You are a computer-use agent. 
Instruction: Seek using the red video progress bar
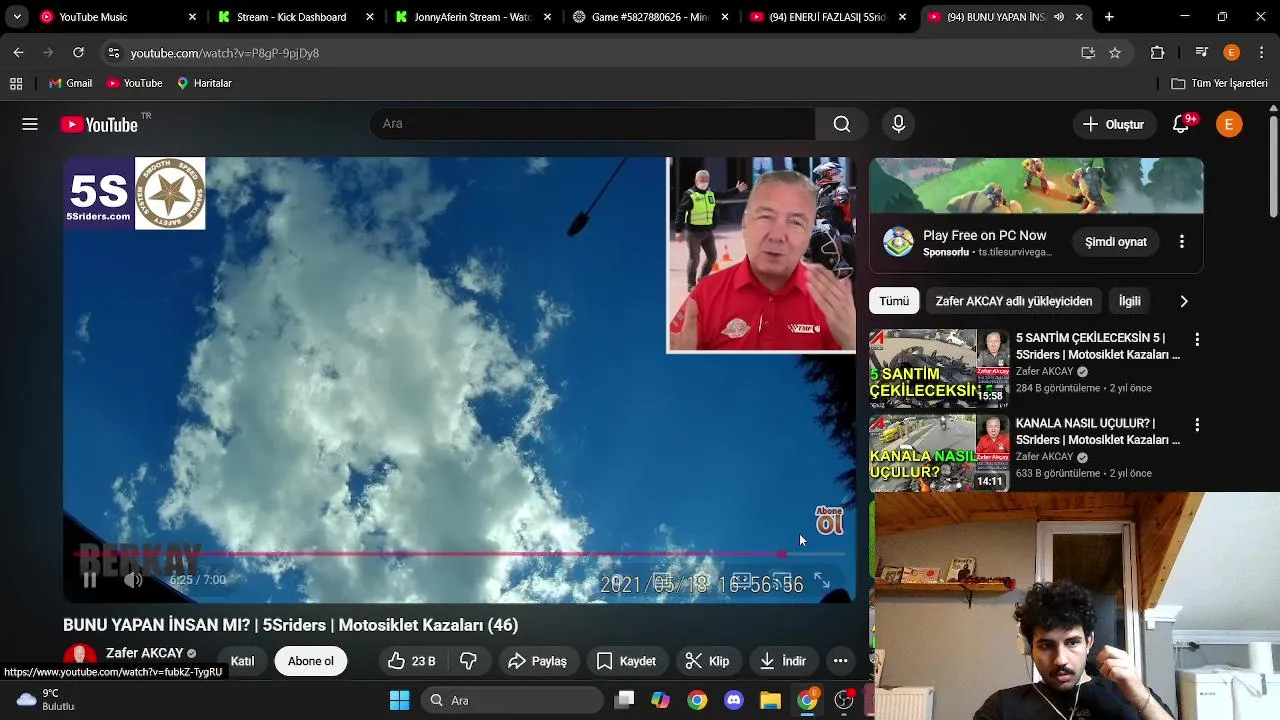point(460,554)
